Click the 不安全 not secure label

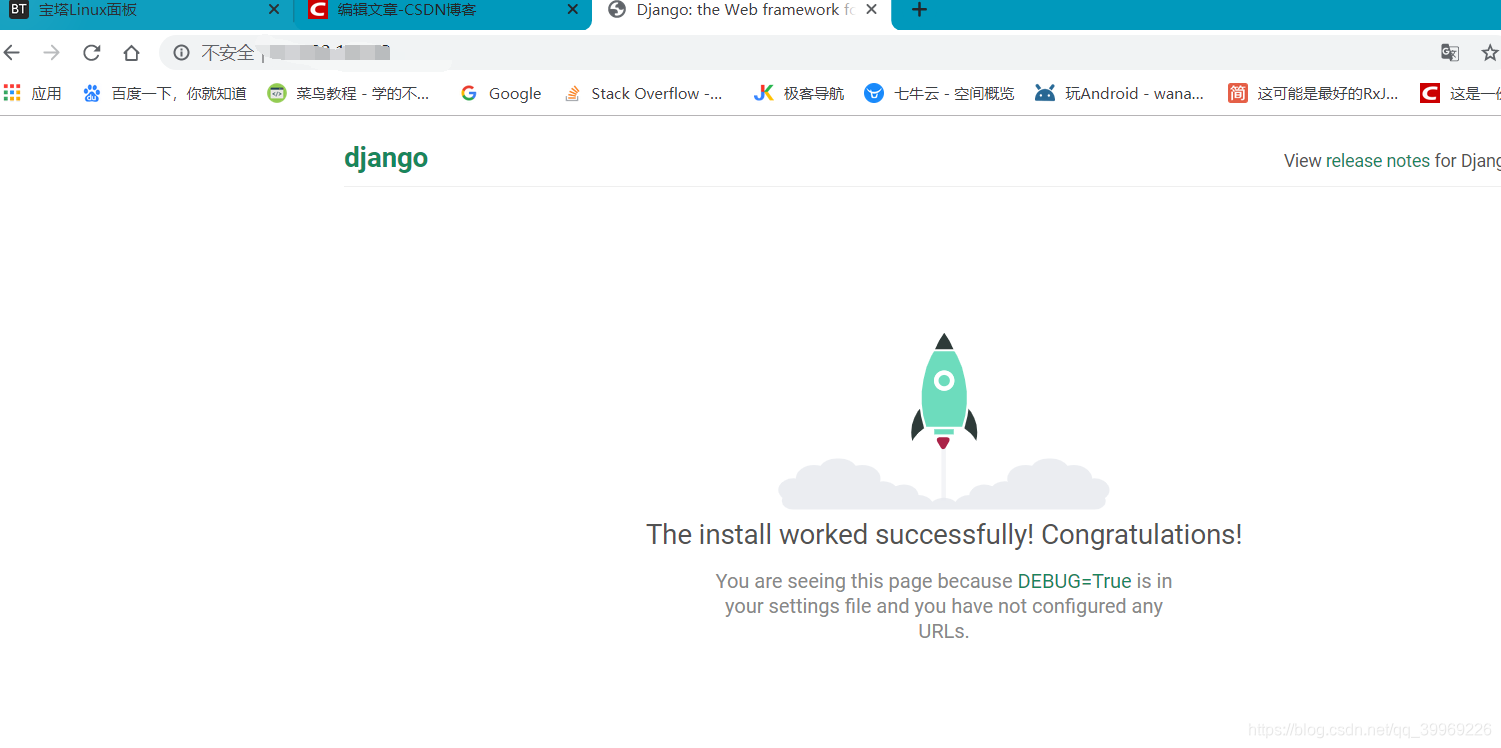click(x=228, y=53)
